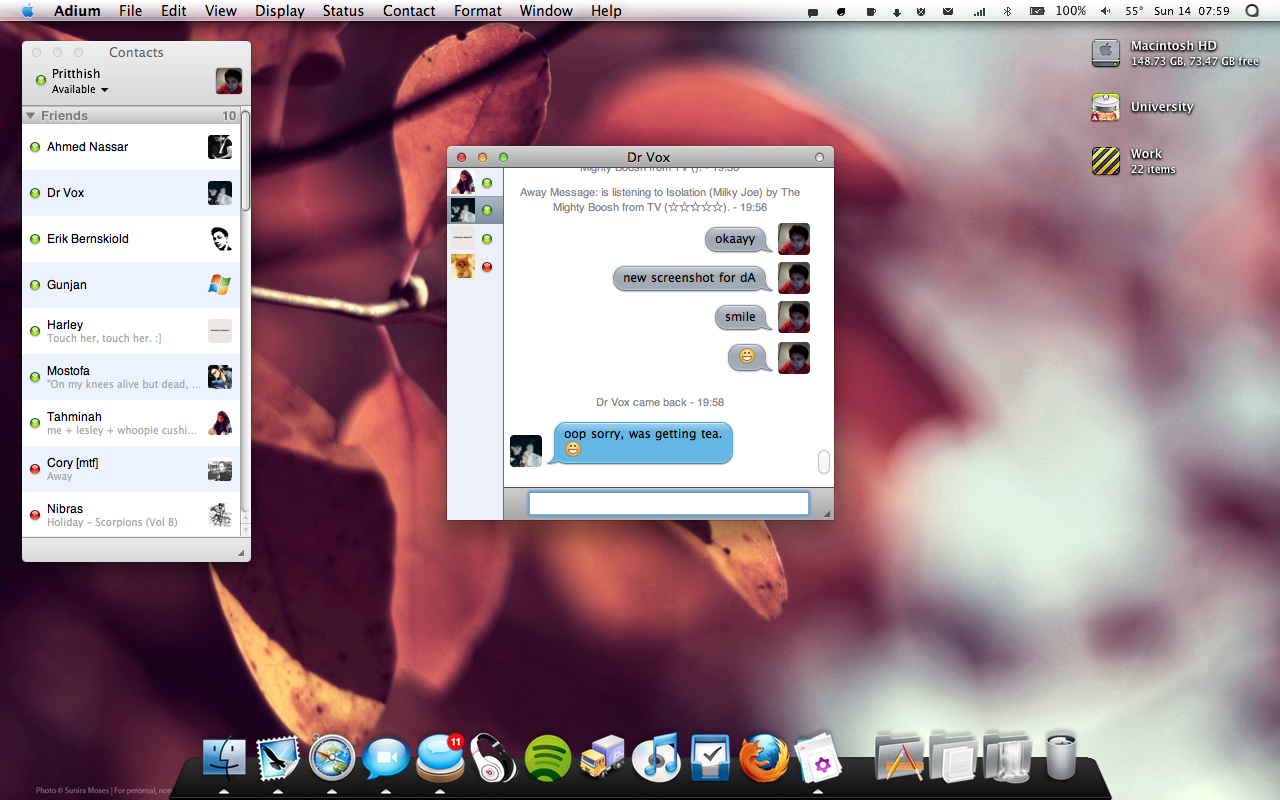Open the Status menu
The width and height of the screenshot is (1280, 800).
click(x=343, y=11)
